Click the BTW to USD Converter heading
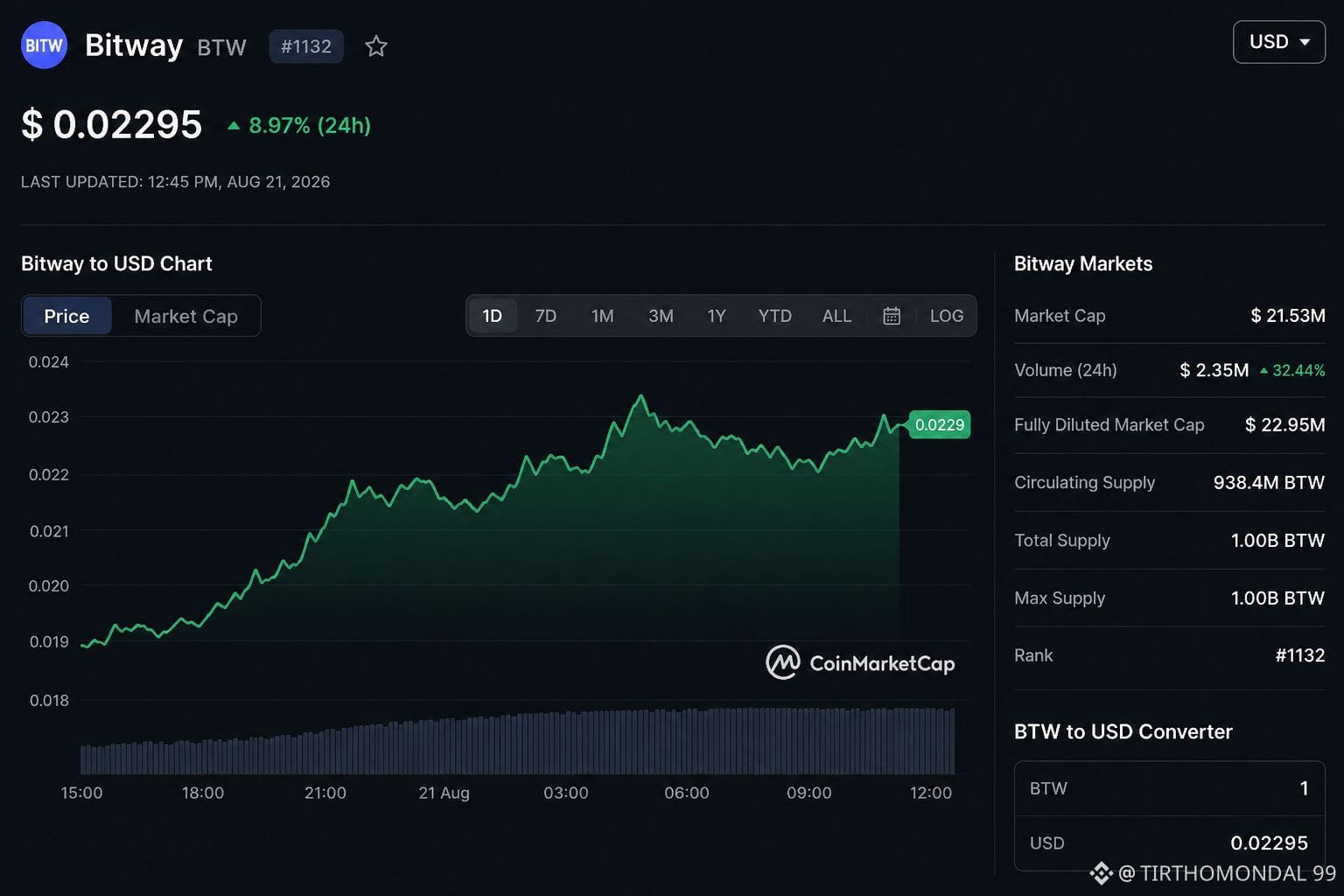The image size is (1344, 896). point(1123,731)
